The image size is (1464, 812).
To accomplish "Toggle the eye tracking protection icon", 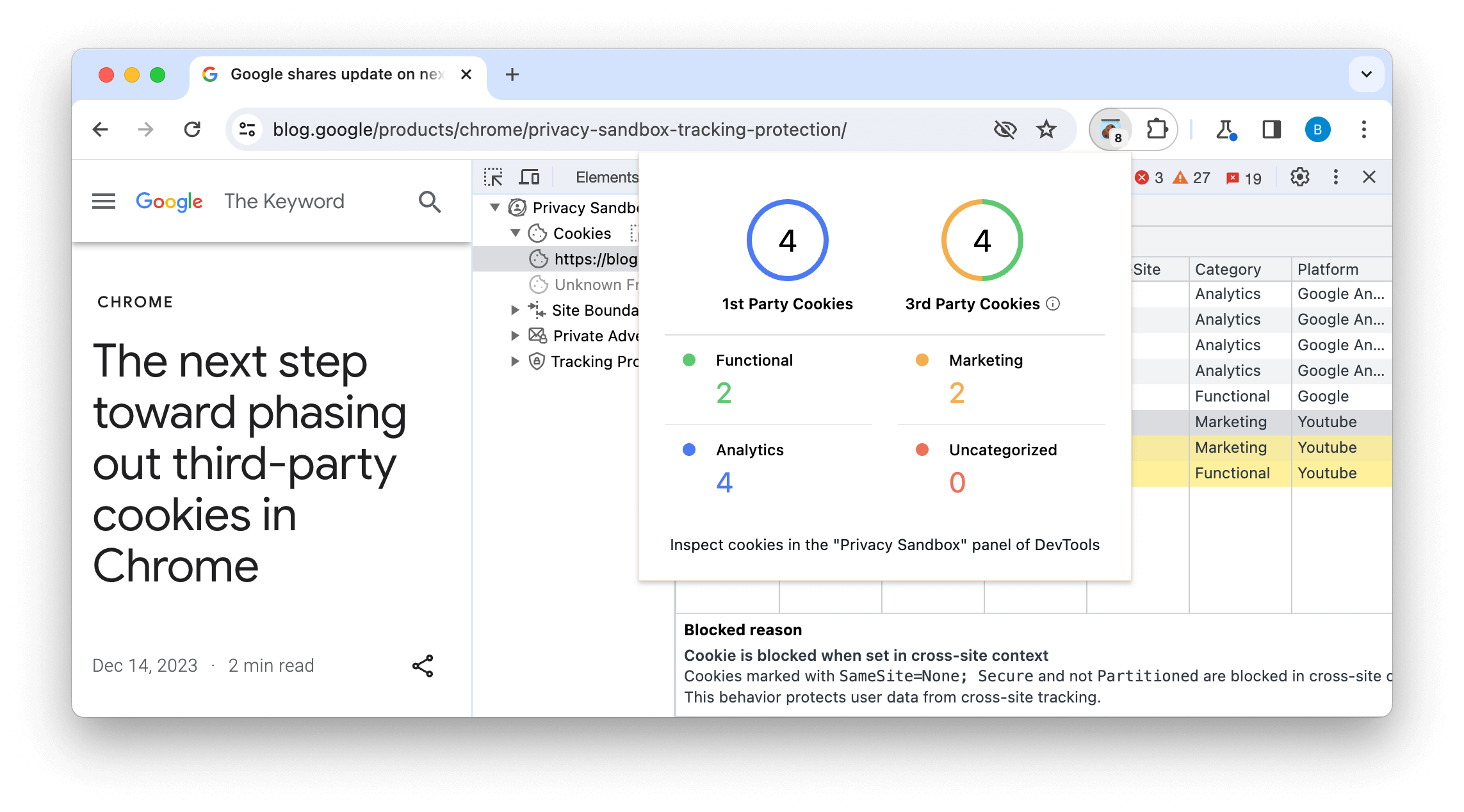I will tap(1006, 129).
